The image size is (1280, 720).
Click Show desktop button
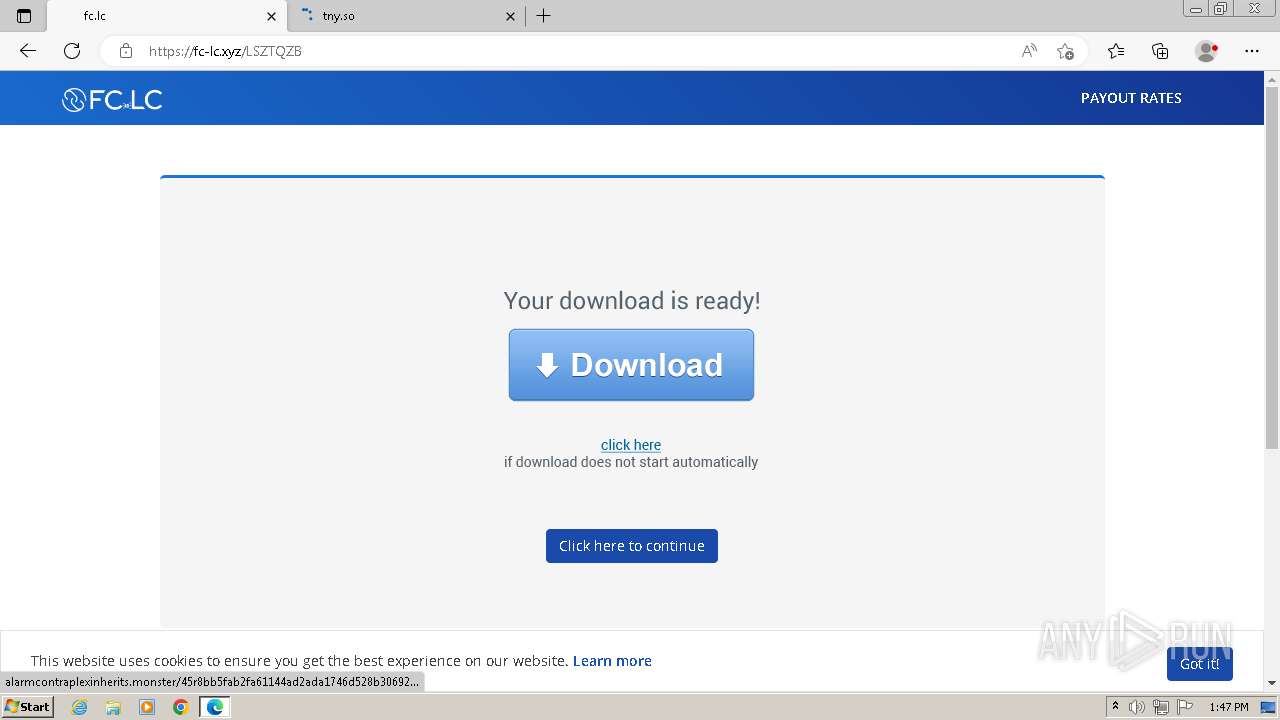coord(1269,707)
